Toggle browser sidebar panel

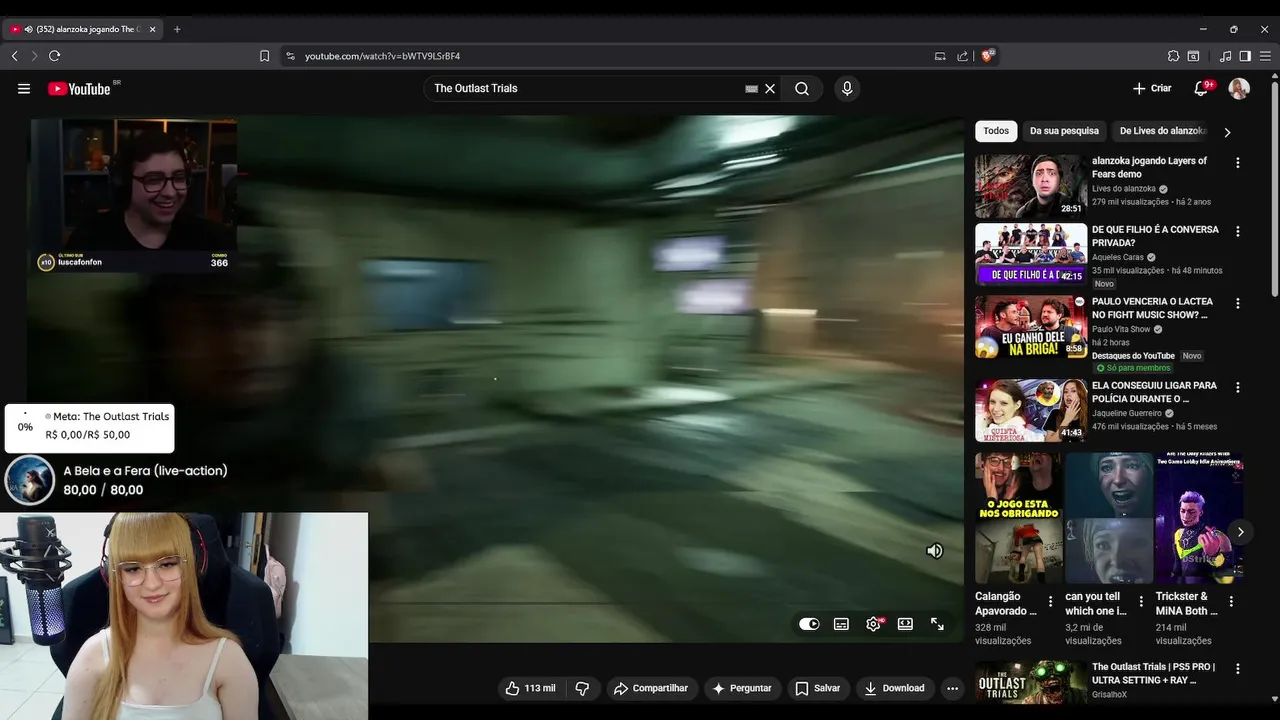coord(1245,56)
